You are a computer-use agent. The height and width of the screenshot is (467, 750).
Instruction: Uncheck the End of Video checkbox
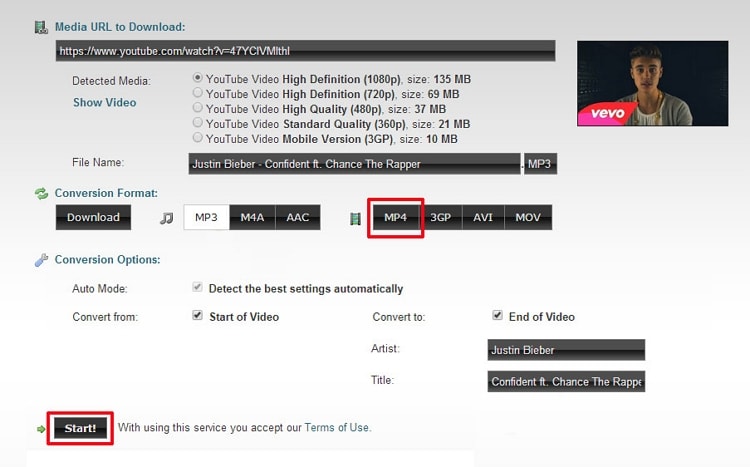click(497, 315)
